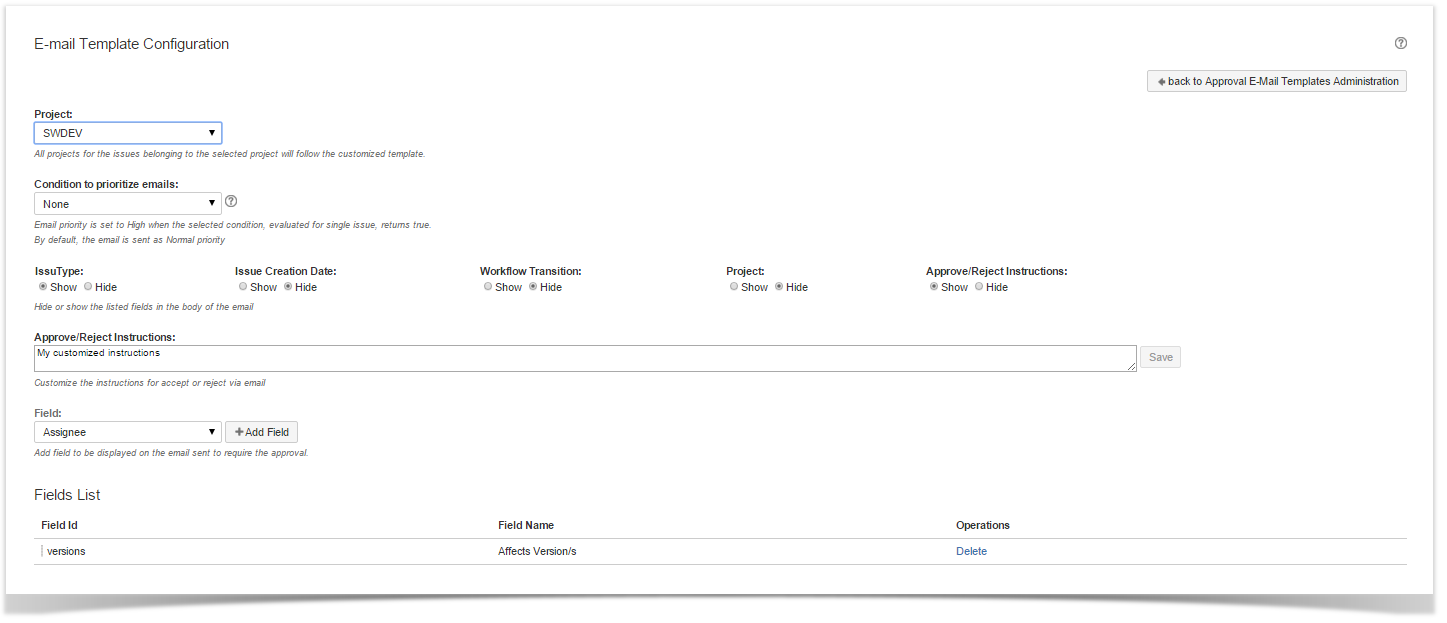
Task: Click help icon beside prioritize emails dropdown
Action: (x=231, y=202)
